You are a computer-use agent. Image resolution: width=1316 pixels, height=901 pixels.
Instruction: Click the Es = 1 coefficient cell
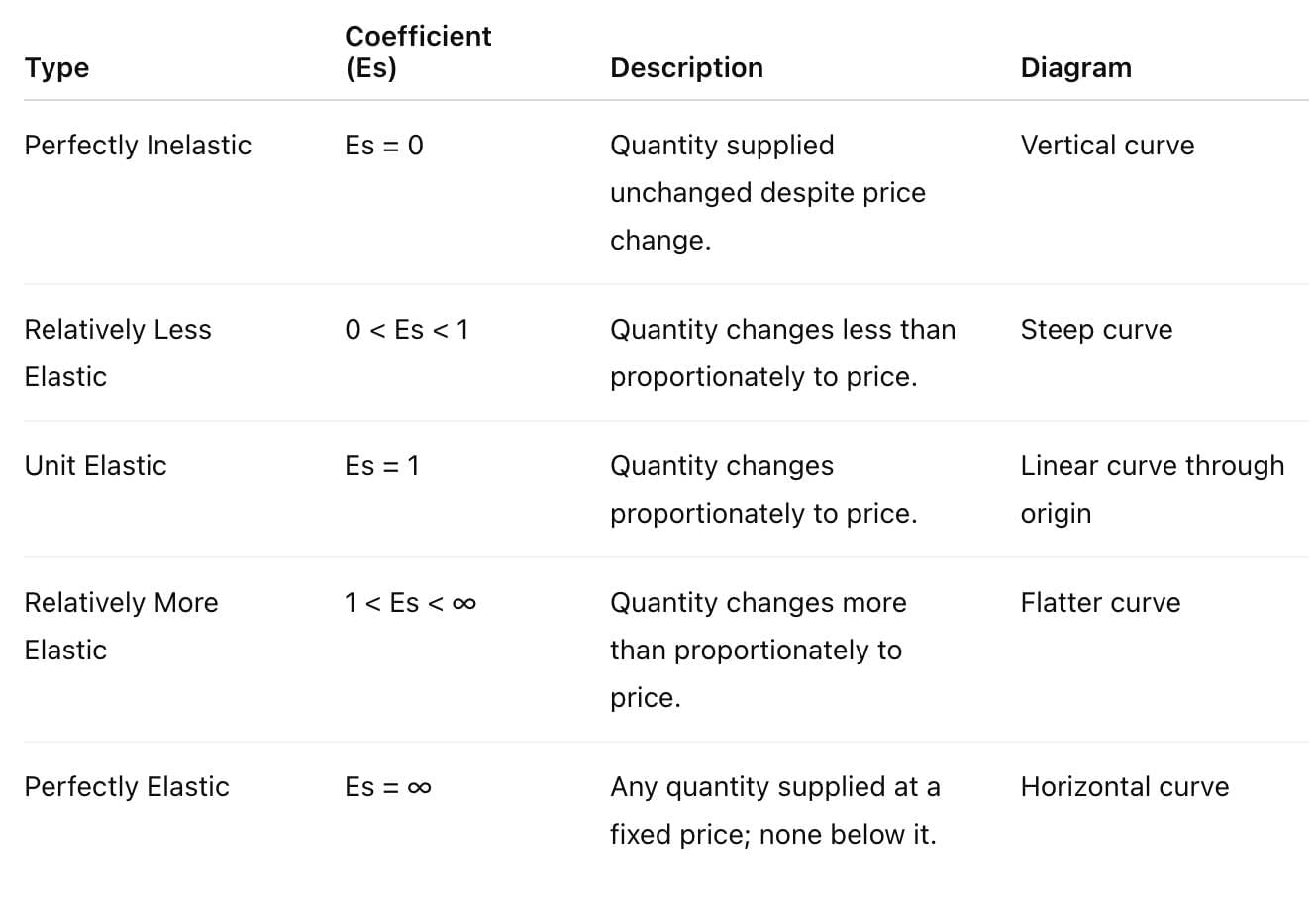pyautogui.click(x=382, y=465)
